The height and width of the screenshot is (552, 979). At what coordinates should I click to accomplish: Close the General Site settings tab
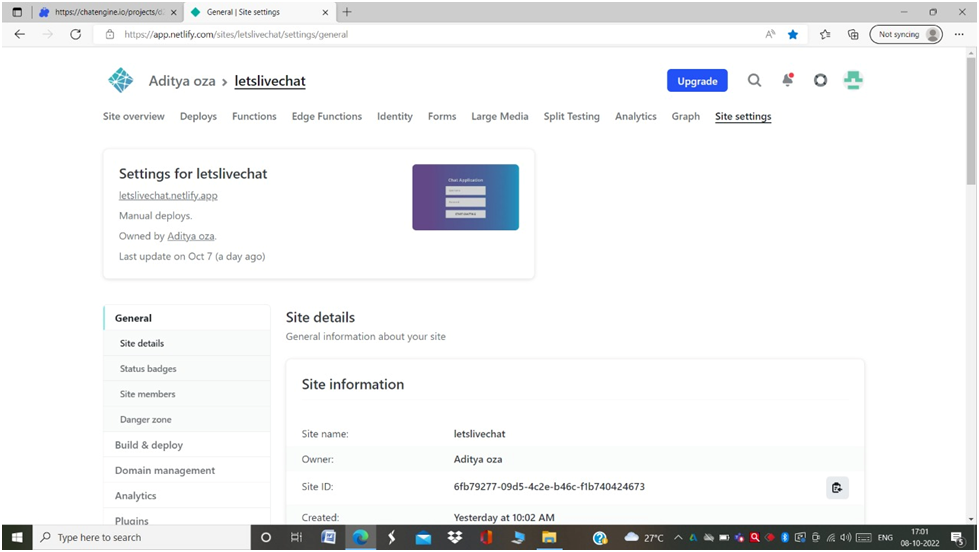[x=325, y=12]
